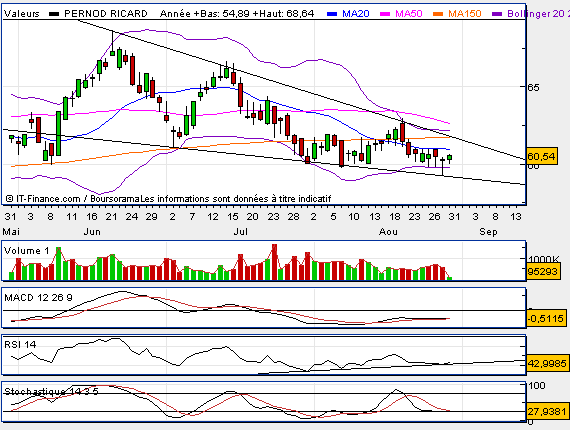Click the Stochastique 14 3 5 label
Viewport: 570px width, 430px height.
pyautogui.click(x=51, y=391)
